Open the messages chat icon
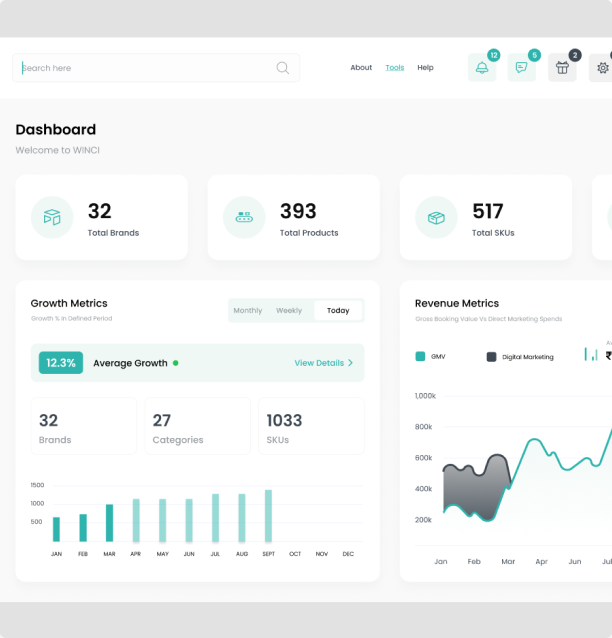 pos(521,68)
